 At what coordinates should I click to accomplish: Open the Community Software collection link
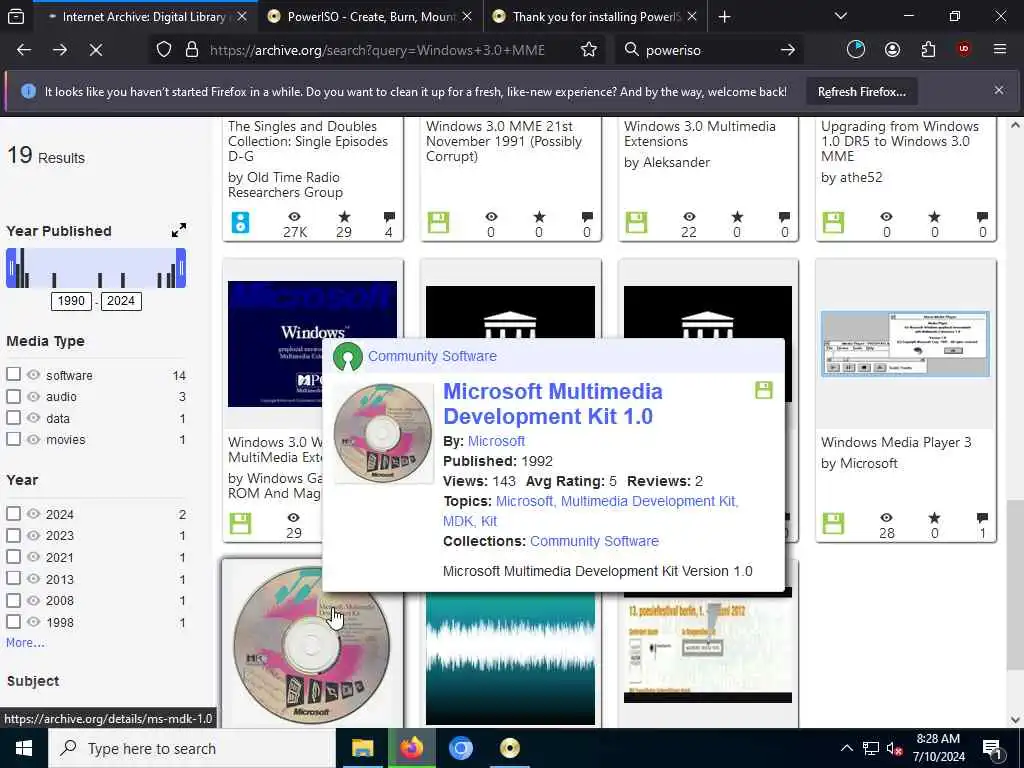click(x=594, y=541)
